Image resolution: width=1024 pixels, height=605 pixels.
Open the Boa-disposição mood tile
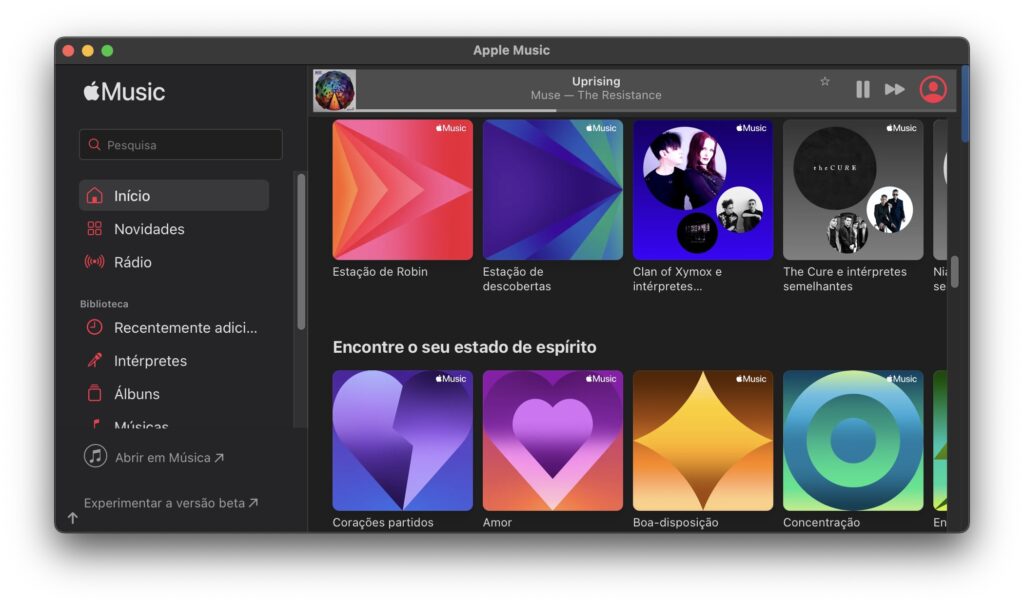tap(703, 440)
